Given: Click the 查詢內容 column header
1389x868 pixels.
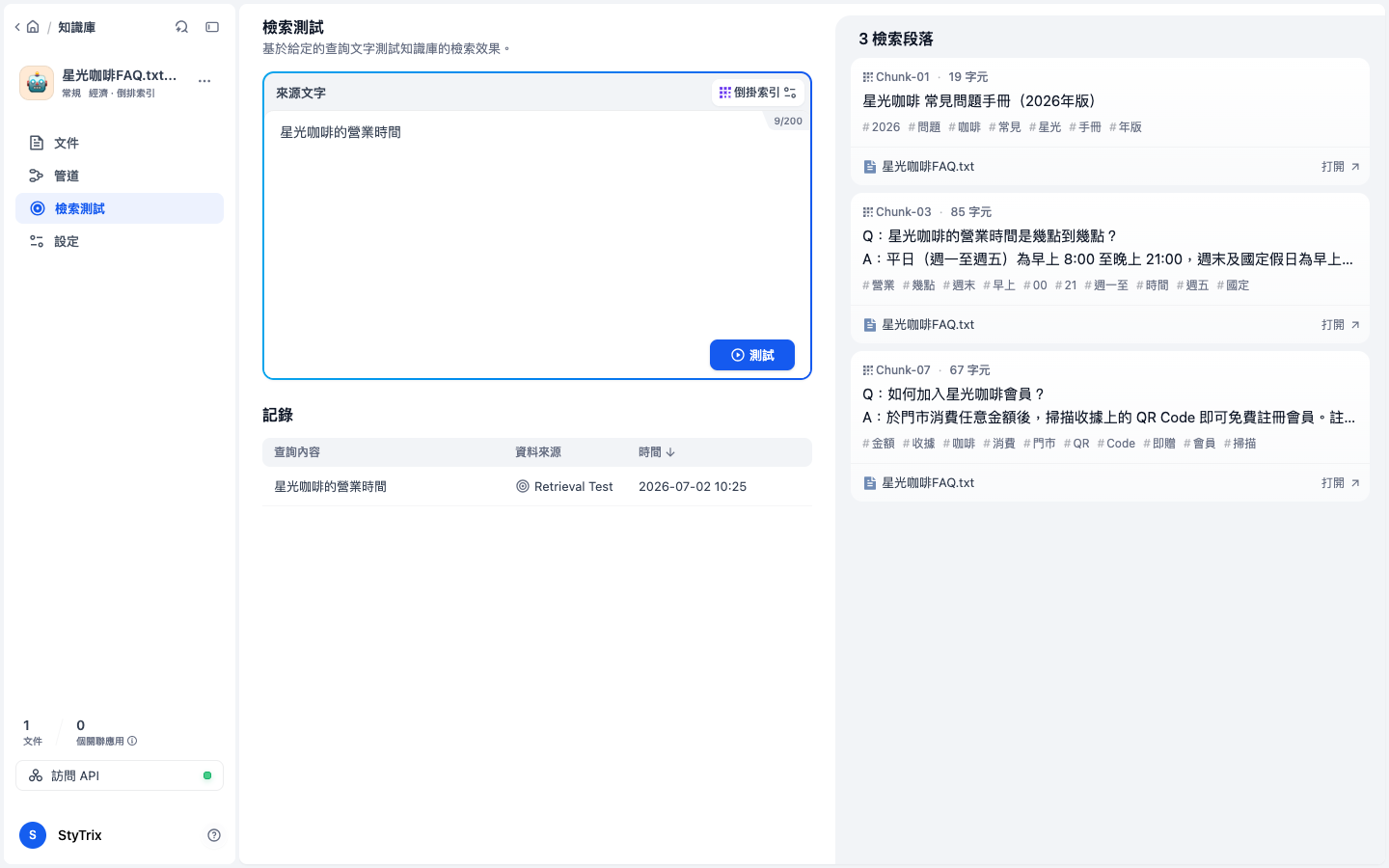Looking at the screenshot, I should point(297,452).
